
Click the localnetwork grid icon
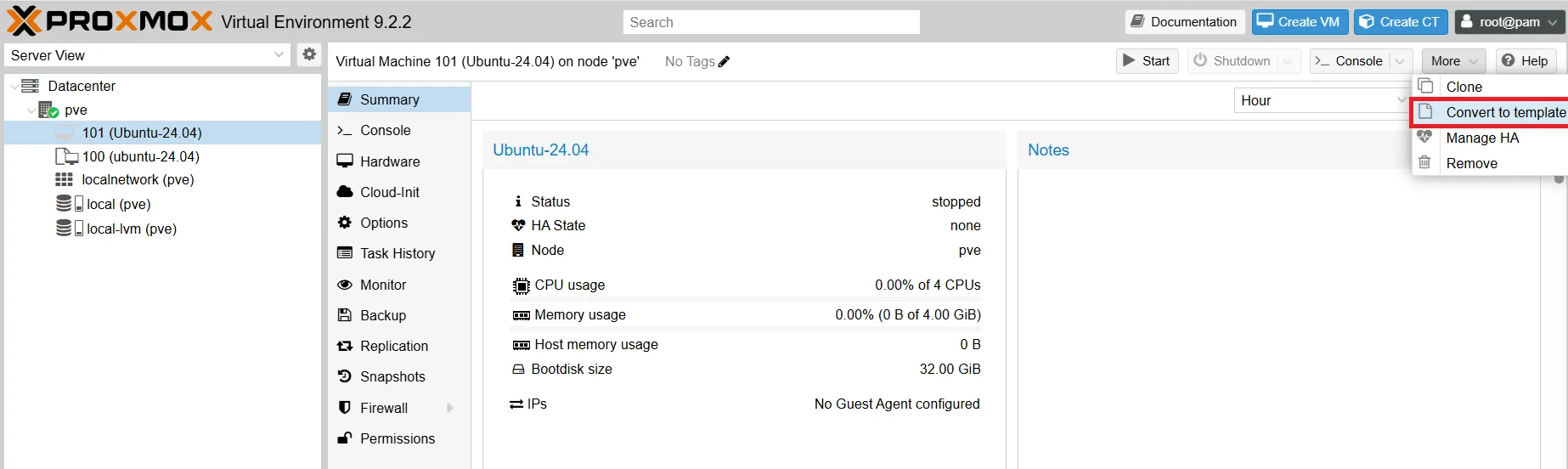coord(65,179)
